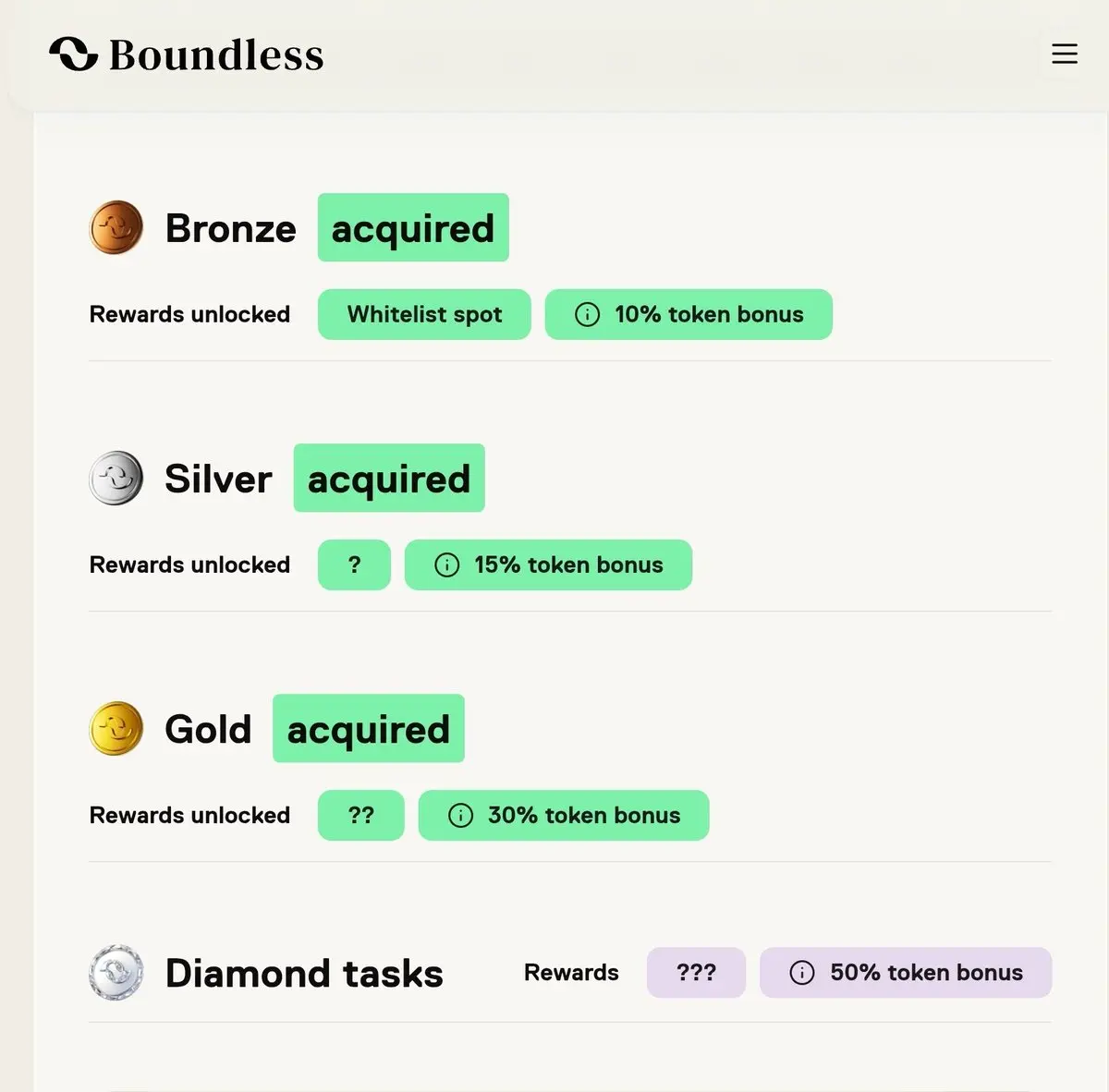The image size is (1109, 1092).
Task: Click the Gold double question mark reward
Action: tap(361, 815)
